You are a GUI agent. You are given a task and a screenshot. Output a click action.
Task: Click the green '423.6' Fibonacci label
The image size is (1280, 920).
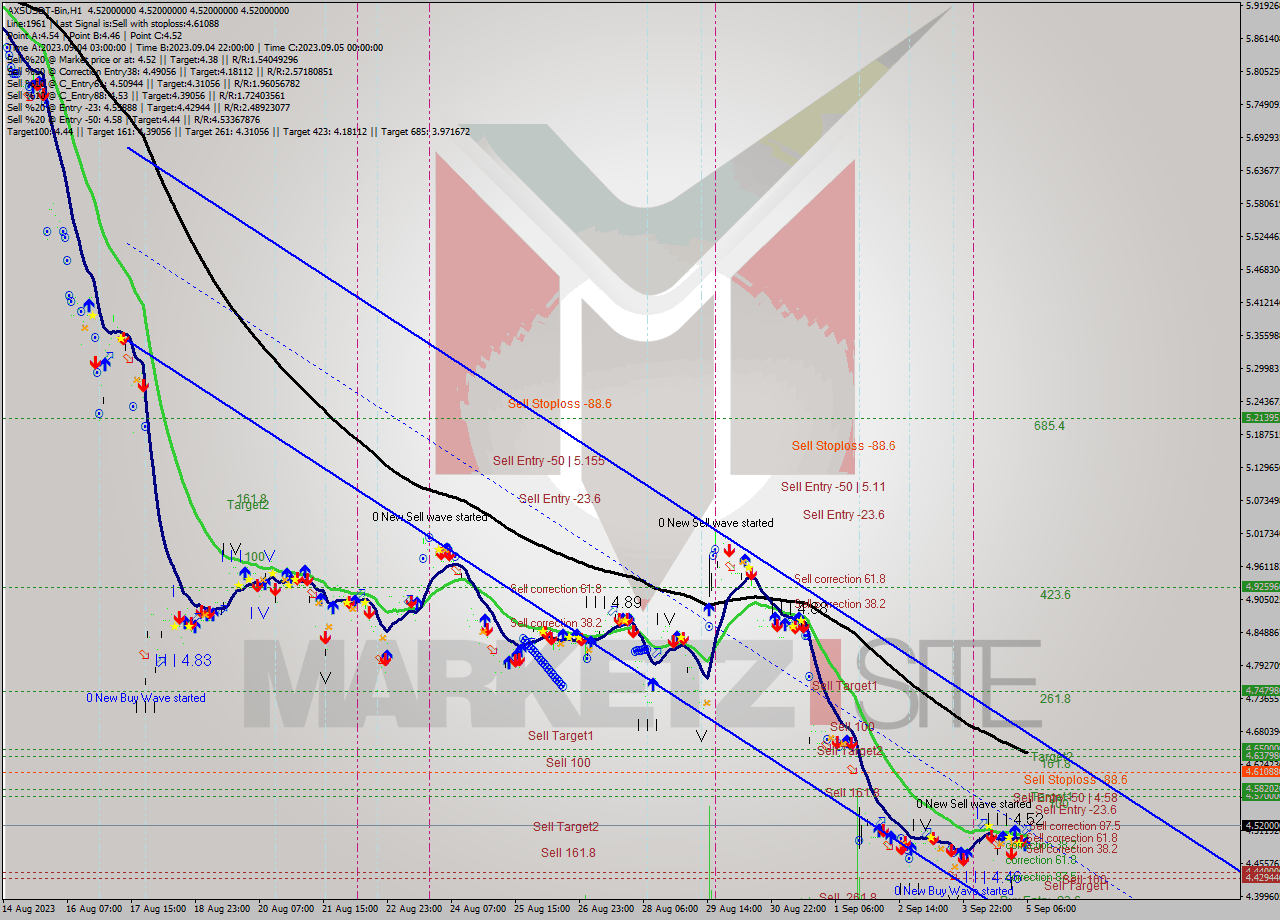click(x=1055, y=594)
